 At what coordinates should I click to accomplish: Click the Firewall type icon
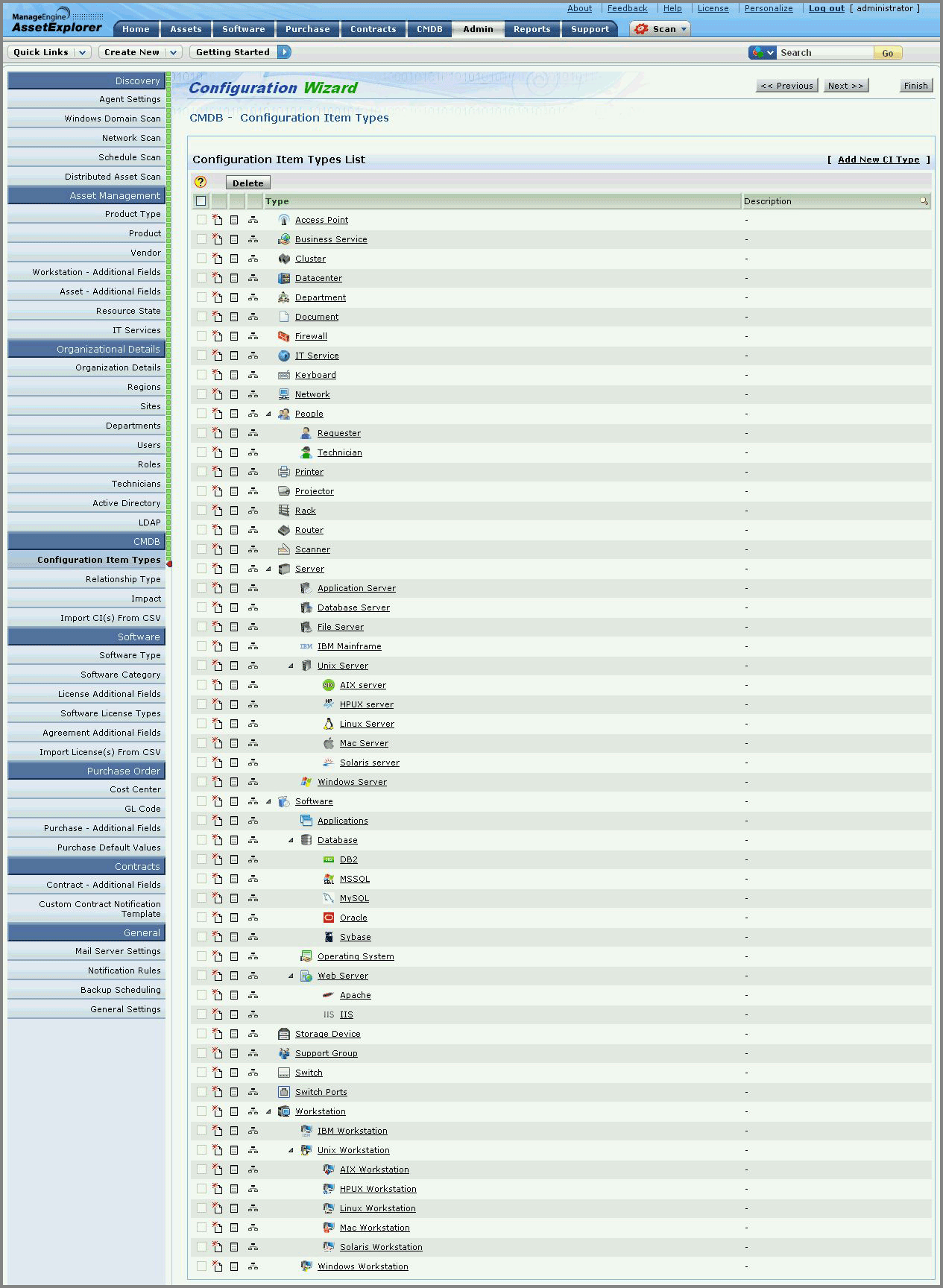coord(283,336)
